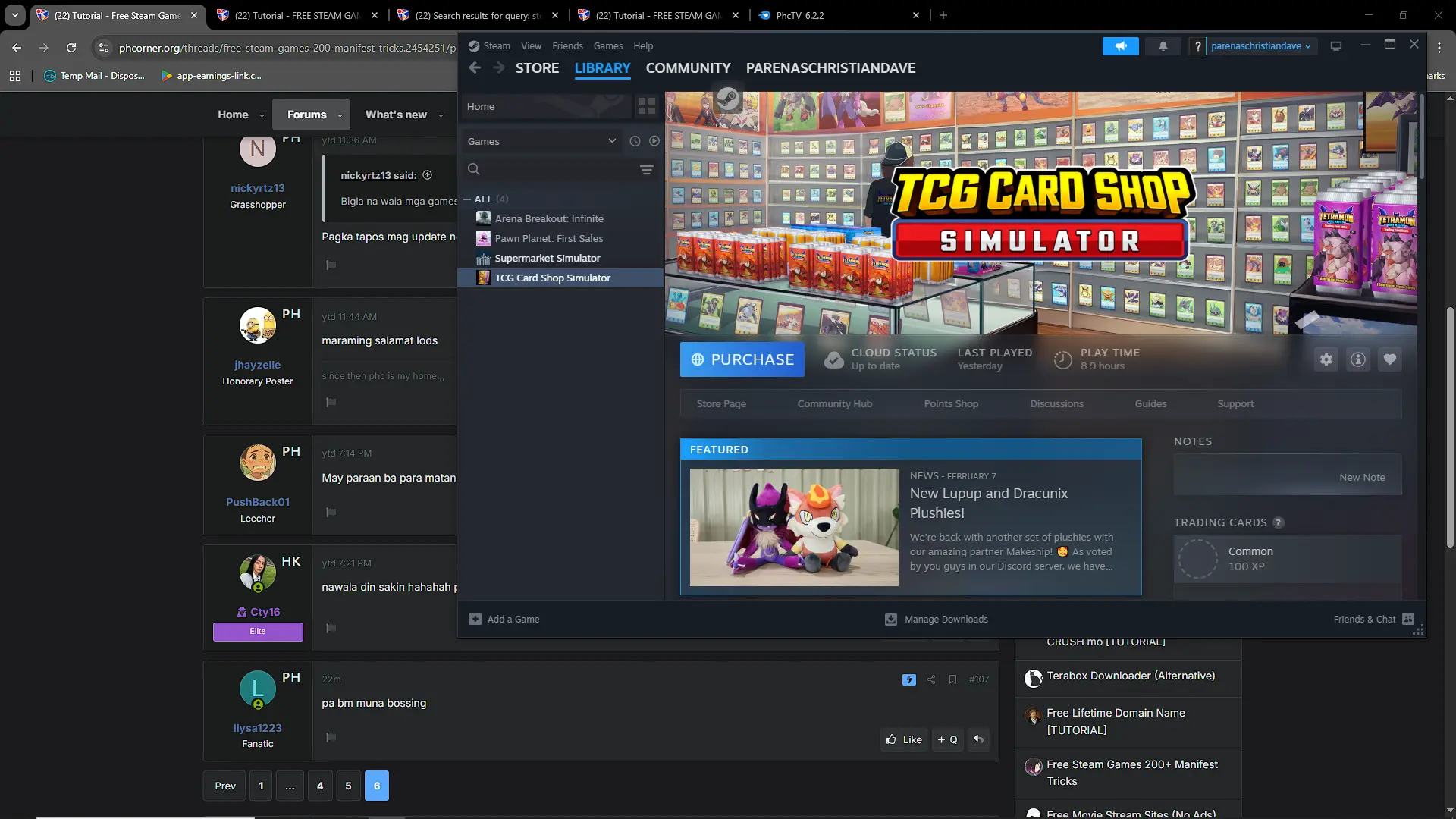1456x819 pixels.
Task: Click New Note in Notes panel
Action: click(1362, 478)
